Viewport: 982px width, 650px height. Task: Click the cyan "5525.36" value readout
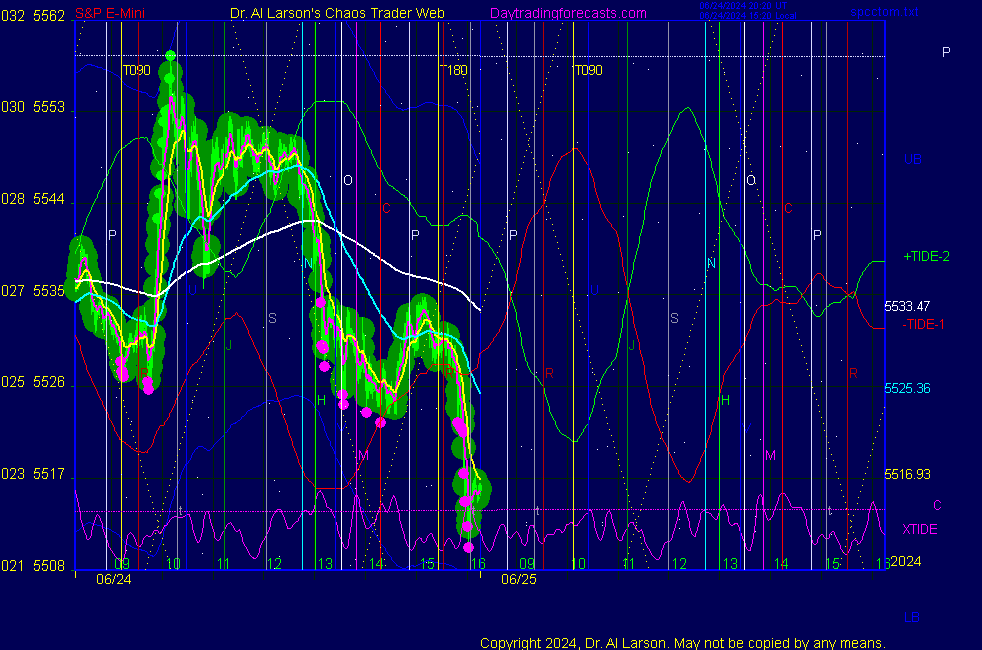(907, 388)
